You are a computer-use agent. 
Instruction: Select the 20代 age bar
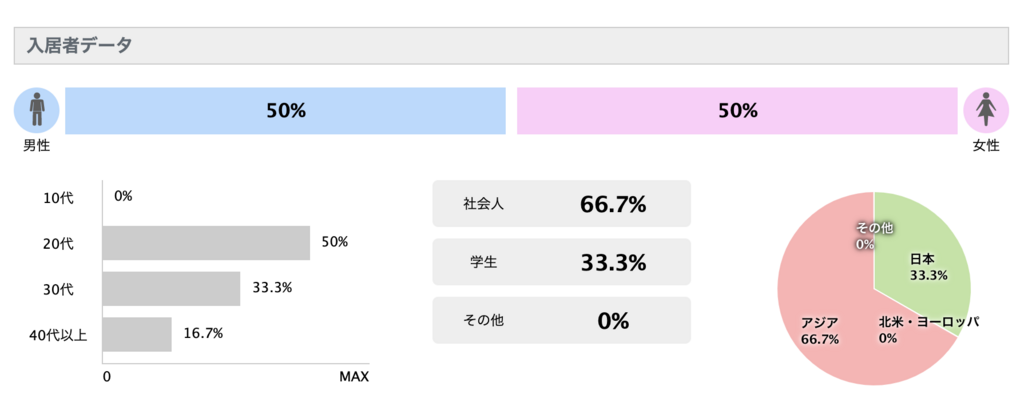pos(206,242)
